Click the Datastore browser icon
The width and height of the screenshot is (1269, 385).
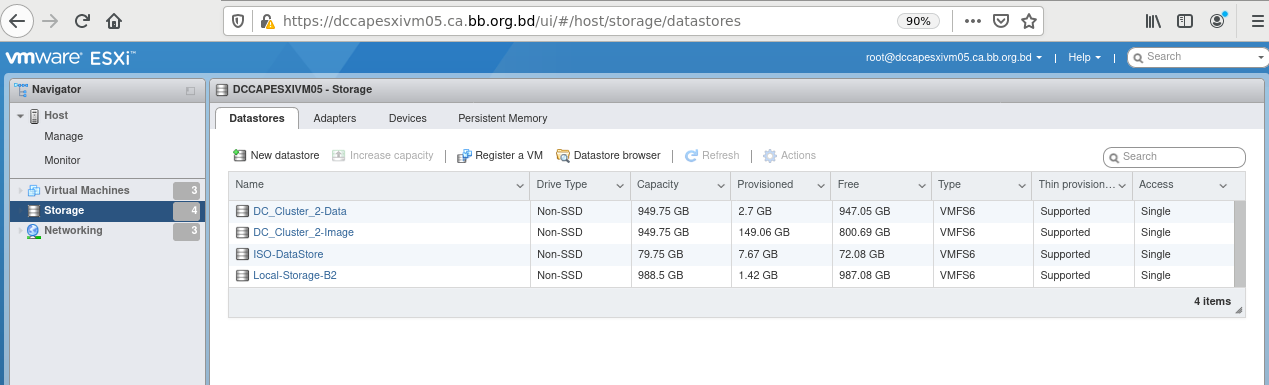click(563, 156)
